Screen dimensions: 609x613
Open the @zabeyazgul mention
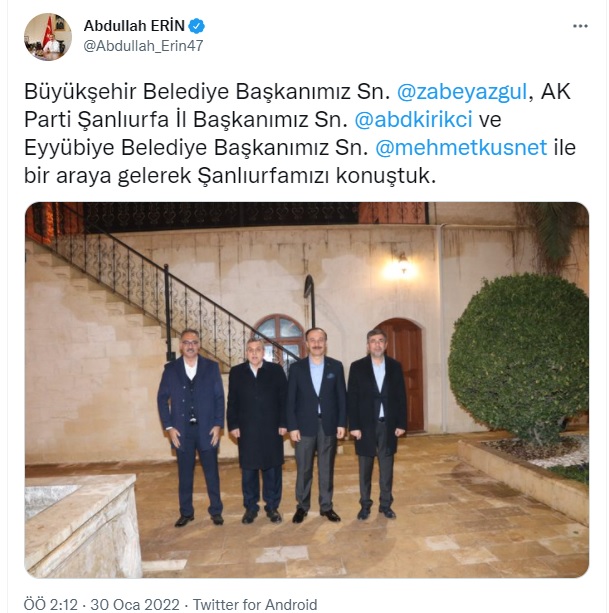(x=462, y=92)
